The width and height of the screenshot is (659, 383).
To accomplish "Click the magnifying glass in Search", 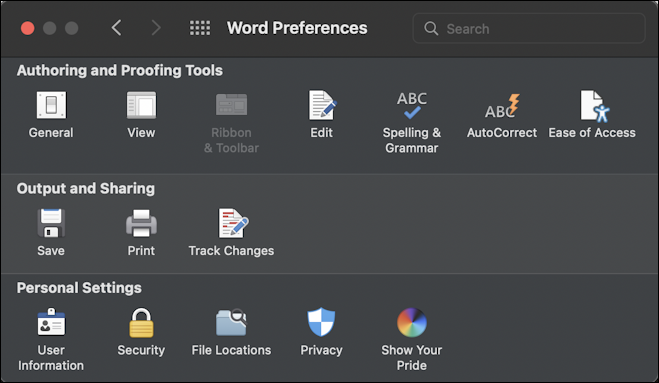I will pyautogui.click(x=431, y=29).
